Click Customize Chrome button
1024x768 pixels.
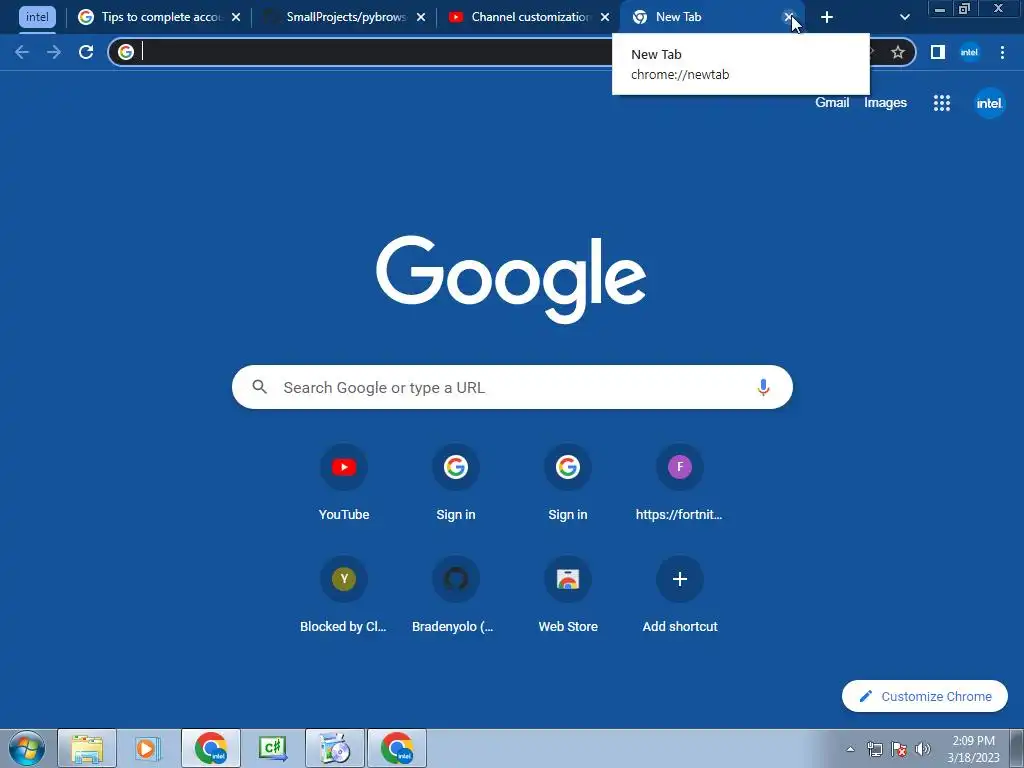(925, 696)
